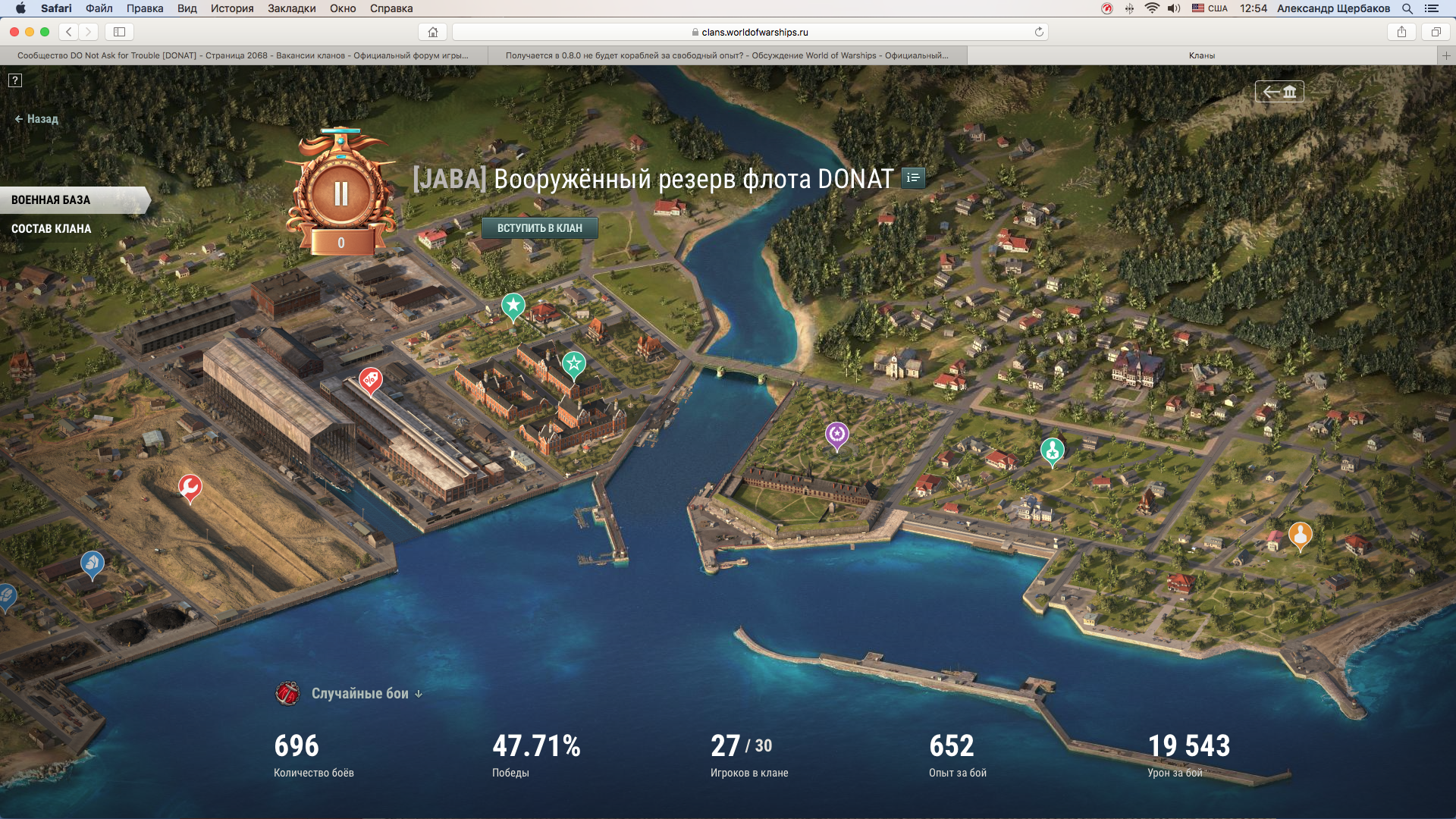The image size is (1456, 819).
Task: Open Notification Center list icon
Action: click(1432, 8)
